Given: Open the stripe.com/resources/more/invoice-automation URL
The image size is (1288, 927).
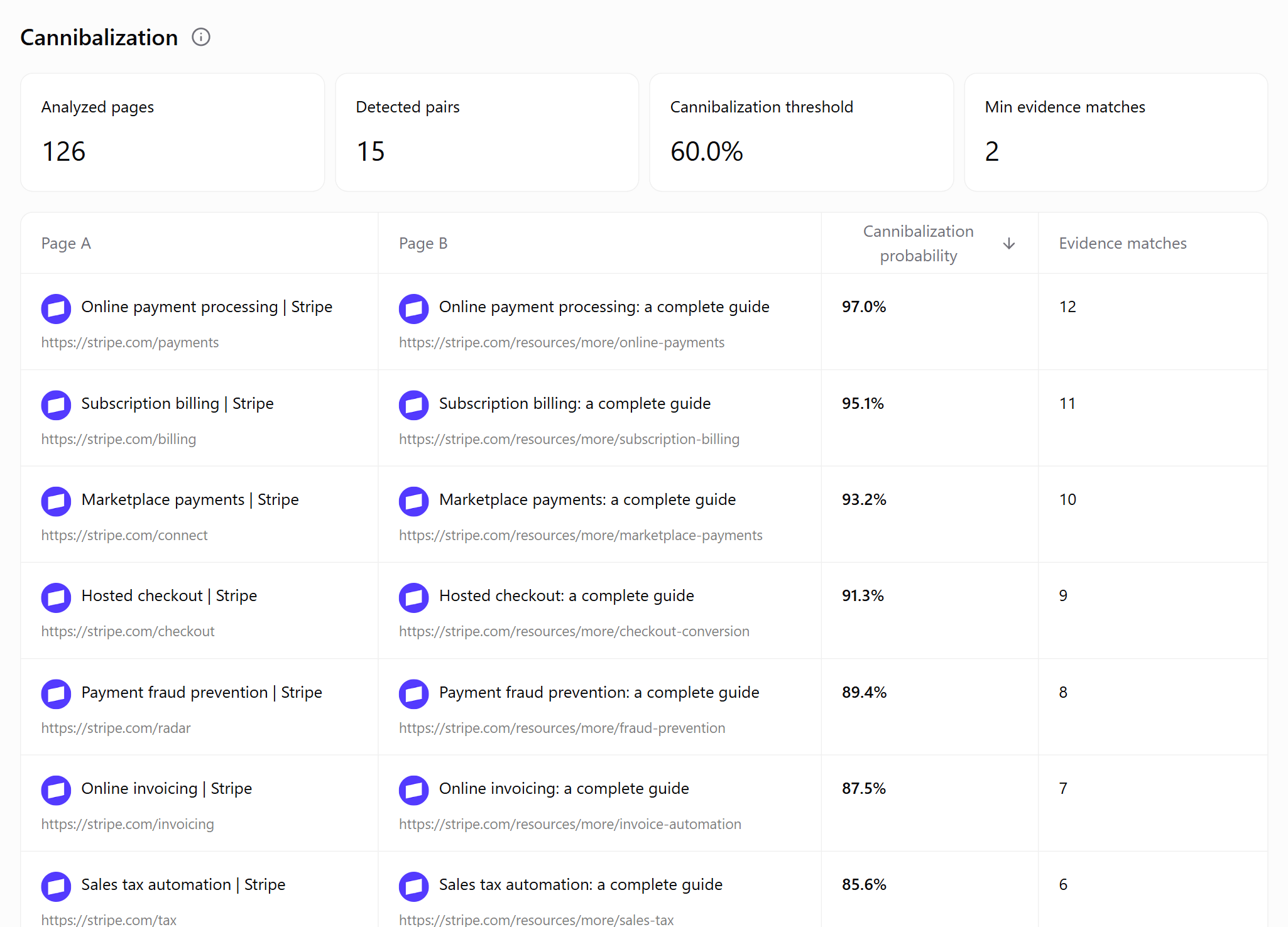Looking at the screenshot, I should point(570,824).
